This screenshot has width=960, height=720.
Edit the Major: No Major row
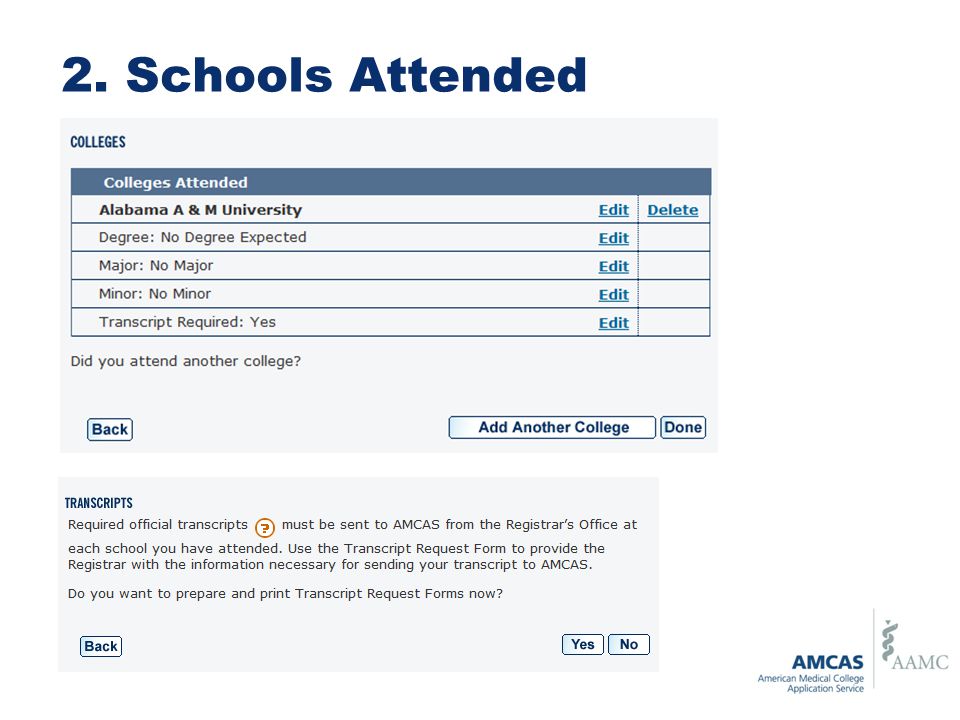pos(613,266)
